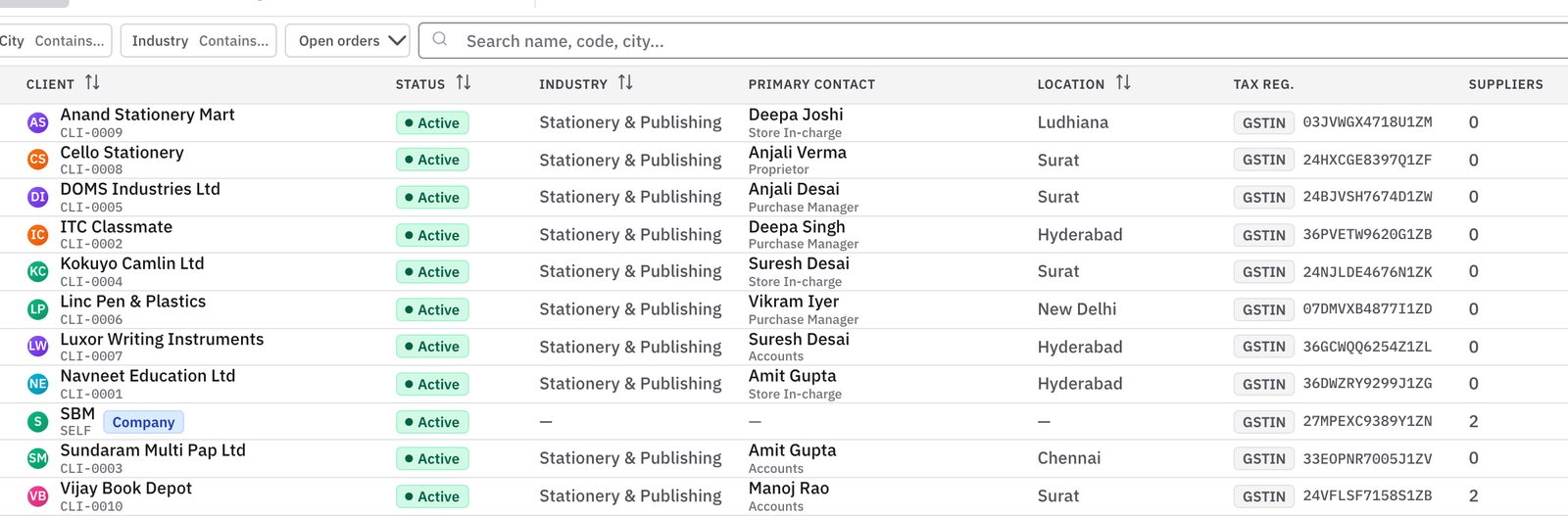This screenshot has width=1568, height=516.
Task: Sort by Location column arrows
Action: click(1123, 83)
